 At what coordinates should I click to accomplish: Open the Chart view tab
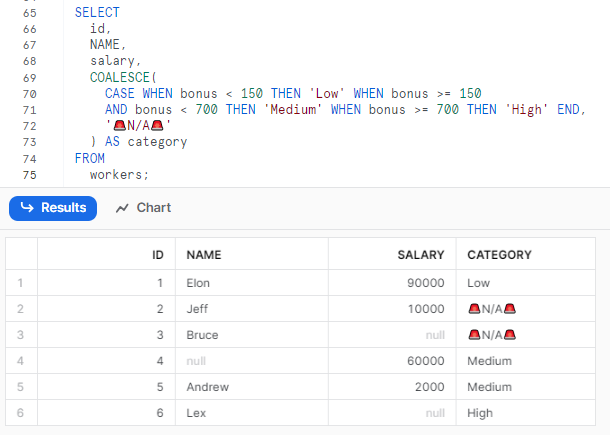tap(143, 208)
